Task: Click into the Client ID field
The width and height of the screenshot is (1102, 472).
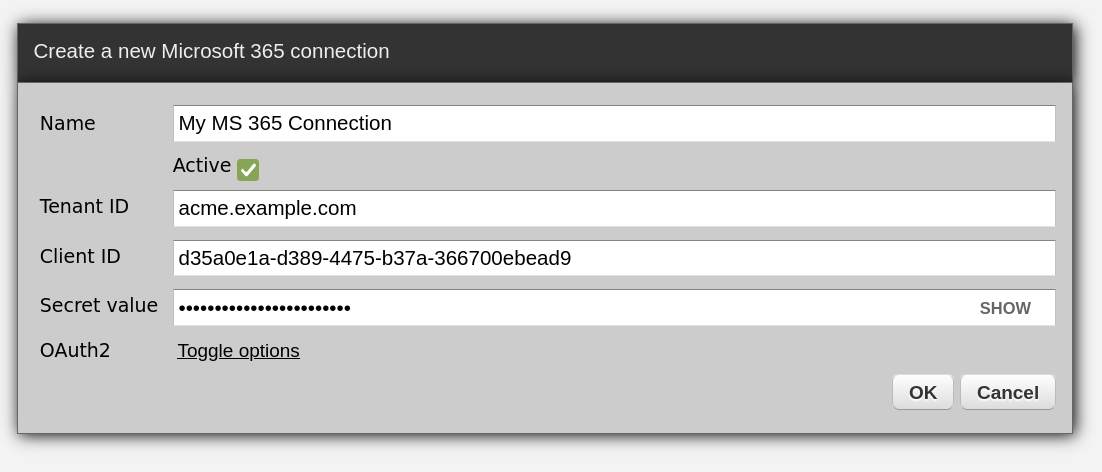Action: pyautogui.click(x=613, y=258)
